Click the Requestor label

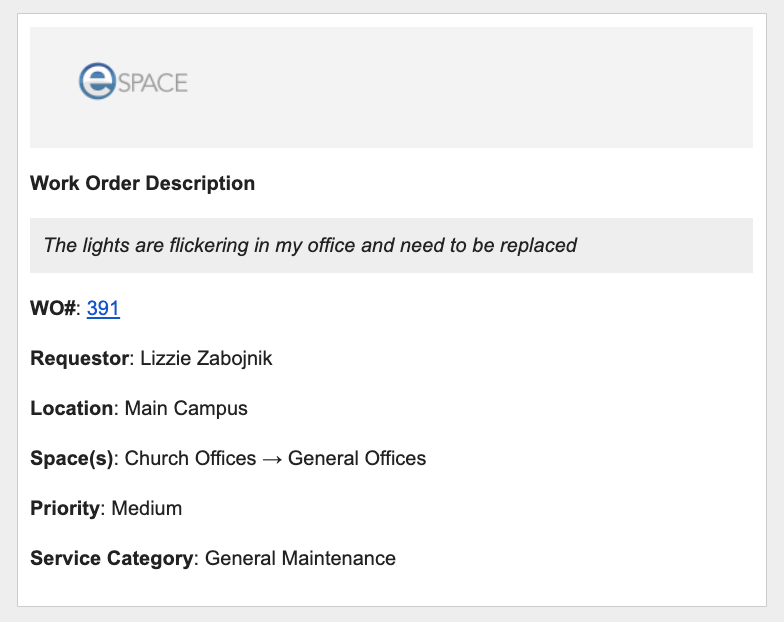tap(80, 358)
